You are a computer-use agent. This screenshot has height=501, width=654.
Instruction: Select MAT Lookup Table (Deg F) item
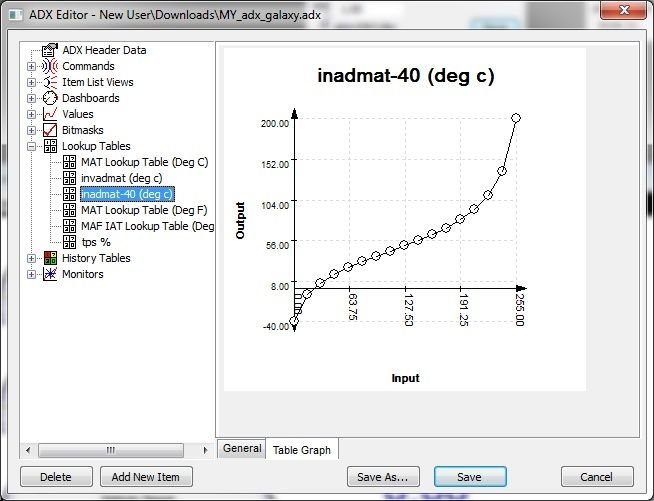(144, 210)
